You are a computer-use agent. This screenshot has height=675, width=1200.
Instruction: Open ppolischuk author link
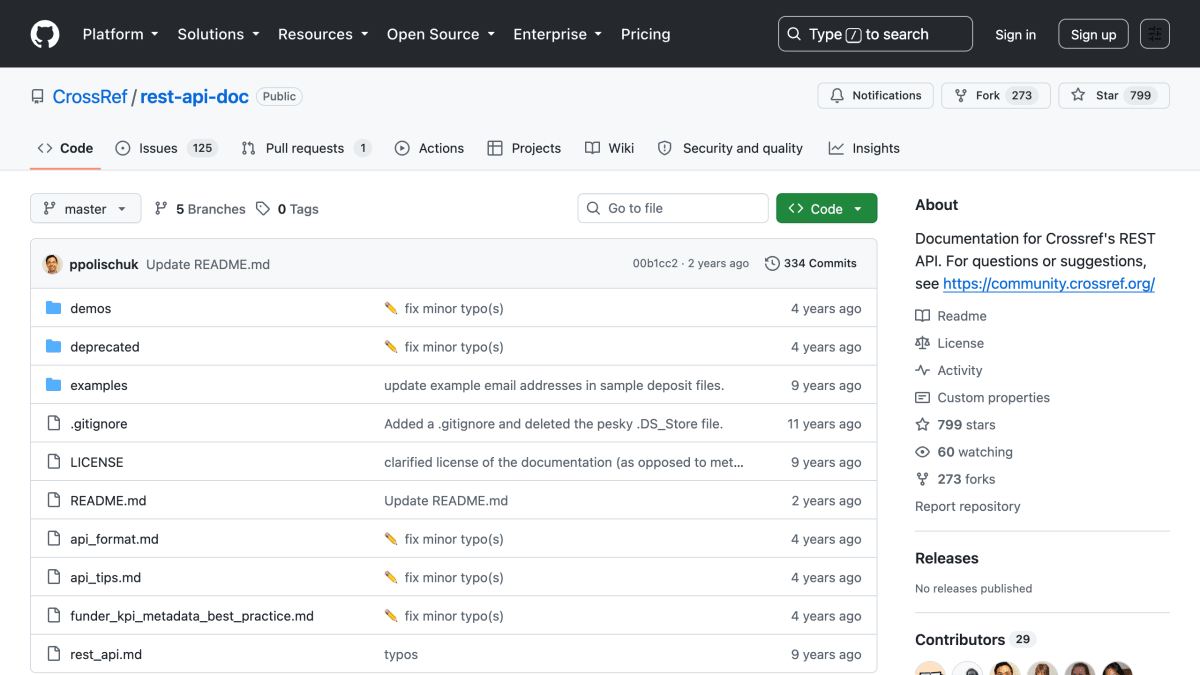(103, 264)
